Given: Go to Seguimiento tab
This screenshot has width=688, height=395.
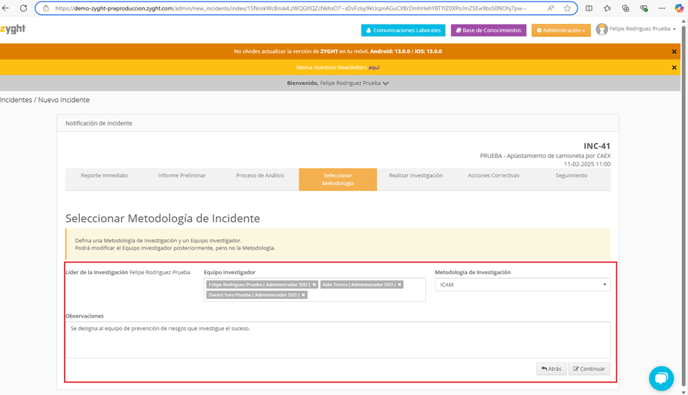Looking at the screenshot, I should [571, 176].
